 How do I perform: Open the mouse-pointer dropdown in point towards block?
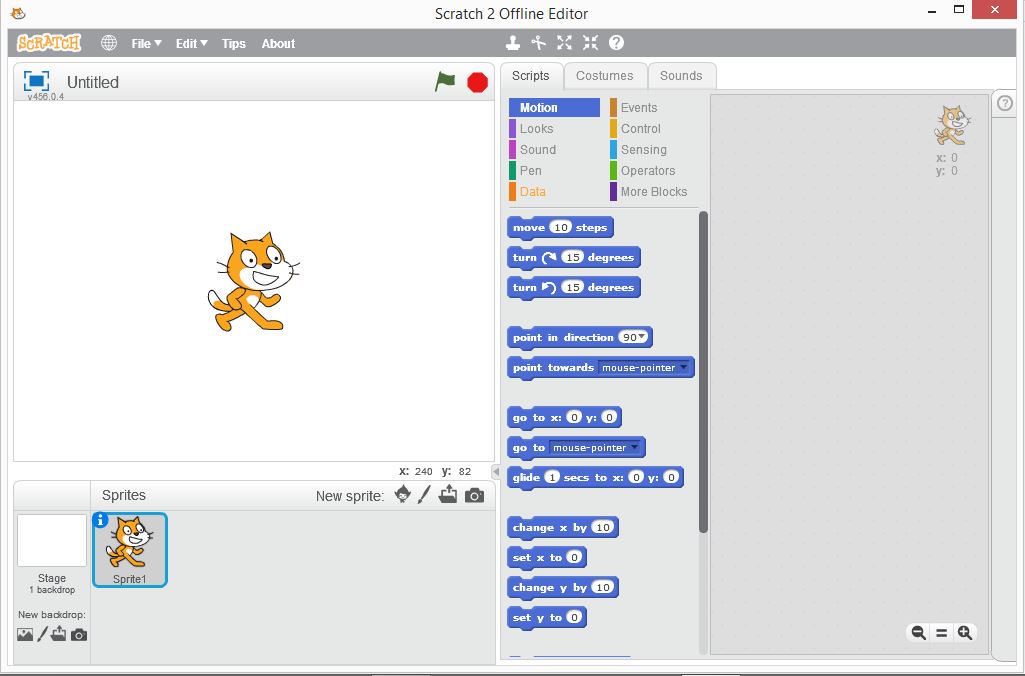(x=685, y=368)
